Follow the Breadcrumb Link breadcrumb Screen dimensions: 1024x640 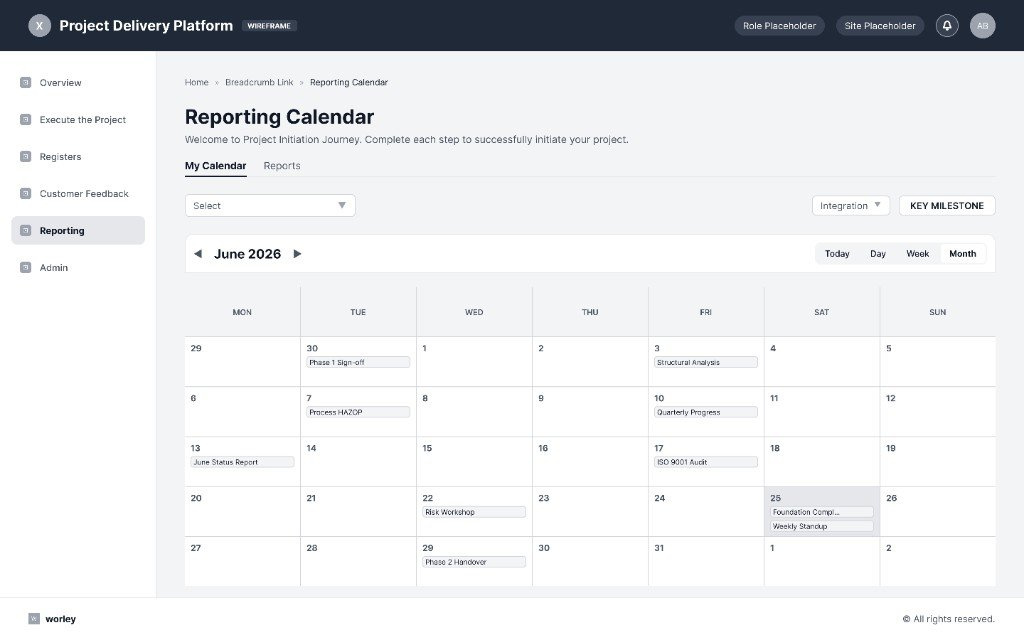259,82
